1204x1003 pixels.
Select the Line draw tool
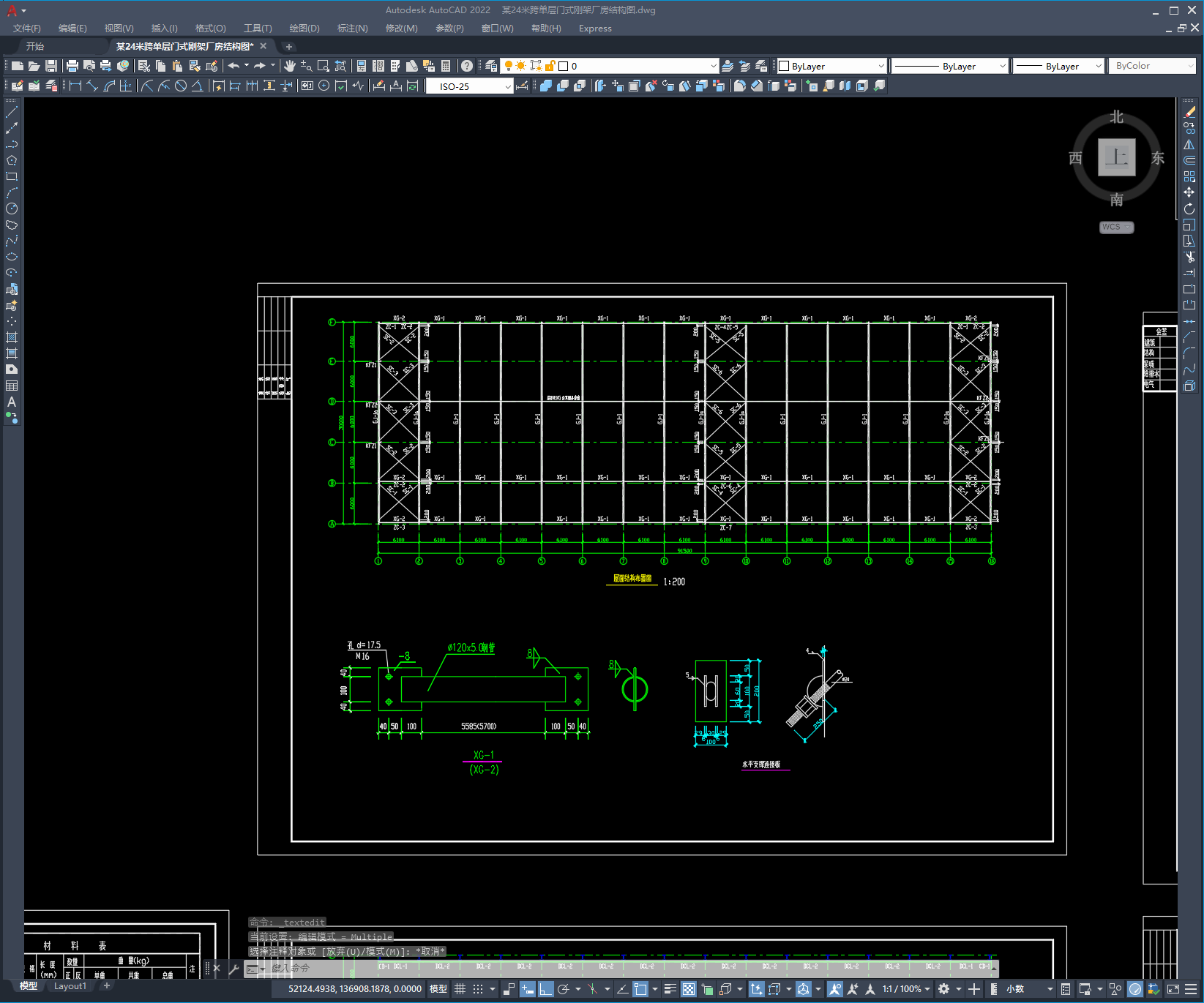click(x=12, y=112)
